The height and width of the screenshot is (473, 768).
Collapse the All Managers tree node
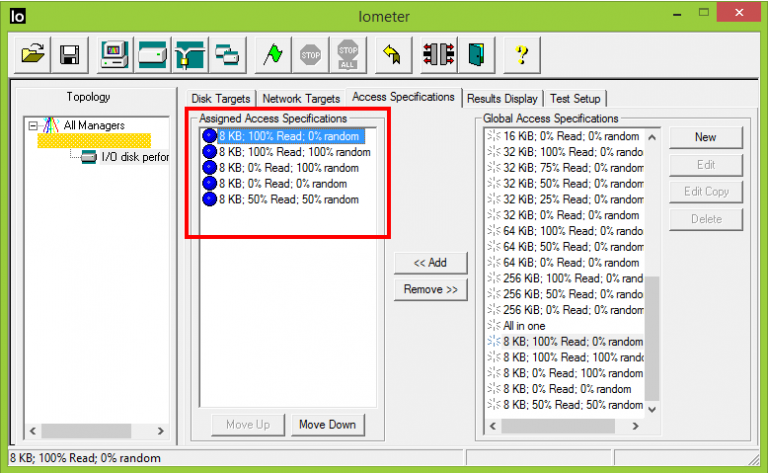[34, 126]
